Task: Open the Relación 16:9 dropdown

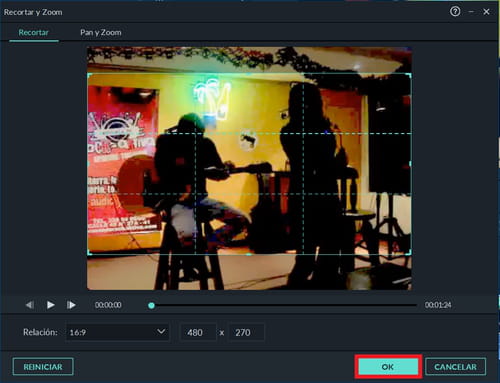Action: [x=118, y=332]
